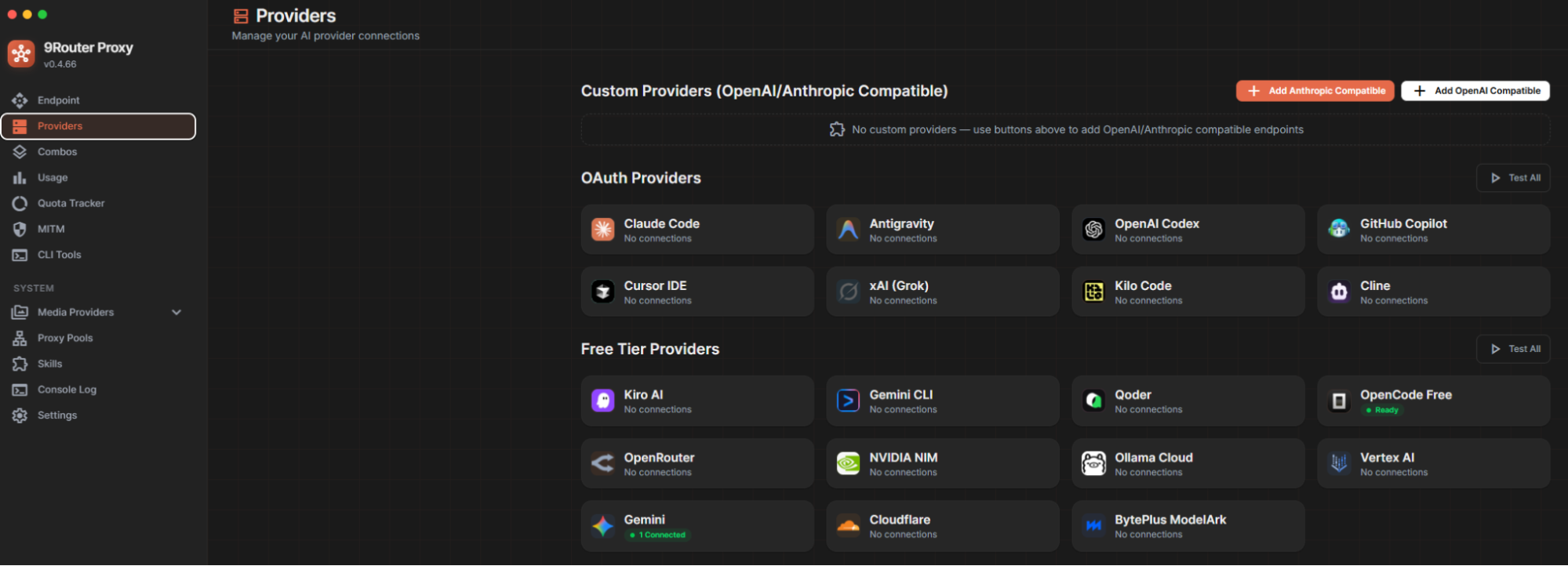Click the GitHub Copilot icon
The width and height of the screenshot is (1568, 566).
click(1339, 229)
